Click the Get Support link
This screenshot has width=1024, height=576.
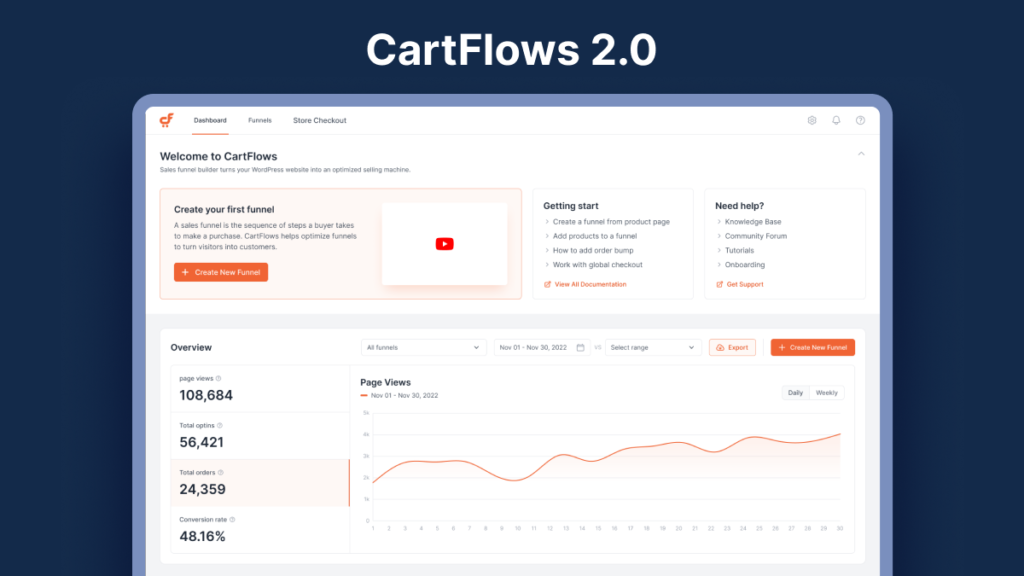744,284
